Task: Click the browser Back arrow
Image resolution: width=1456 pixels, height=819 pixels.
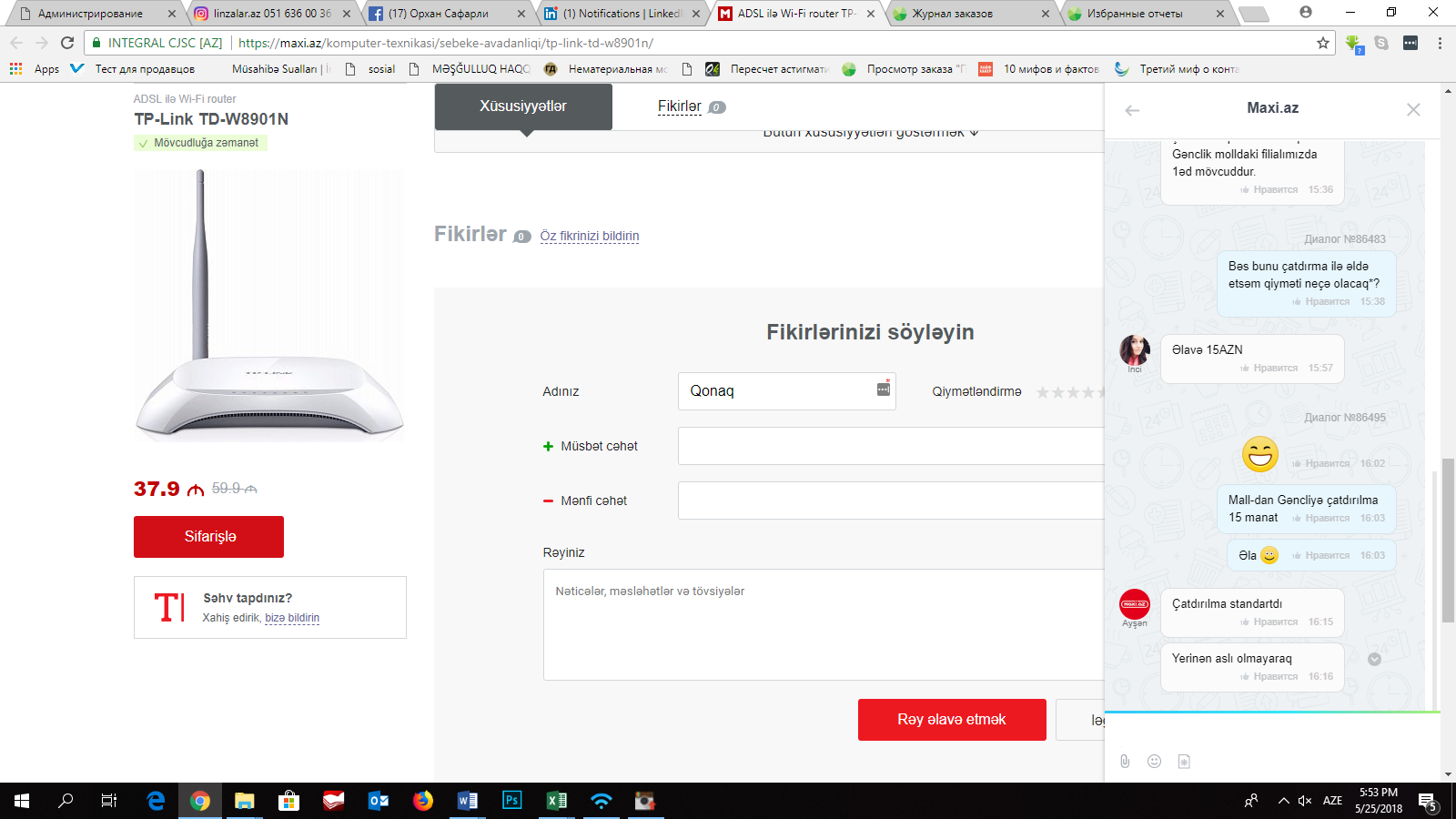Action: (x=15, y=43)
